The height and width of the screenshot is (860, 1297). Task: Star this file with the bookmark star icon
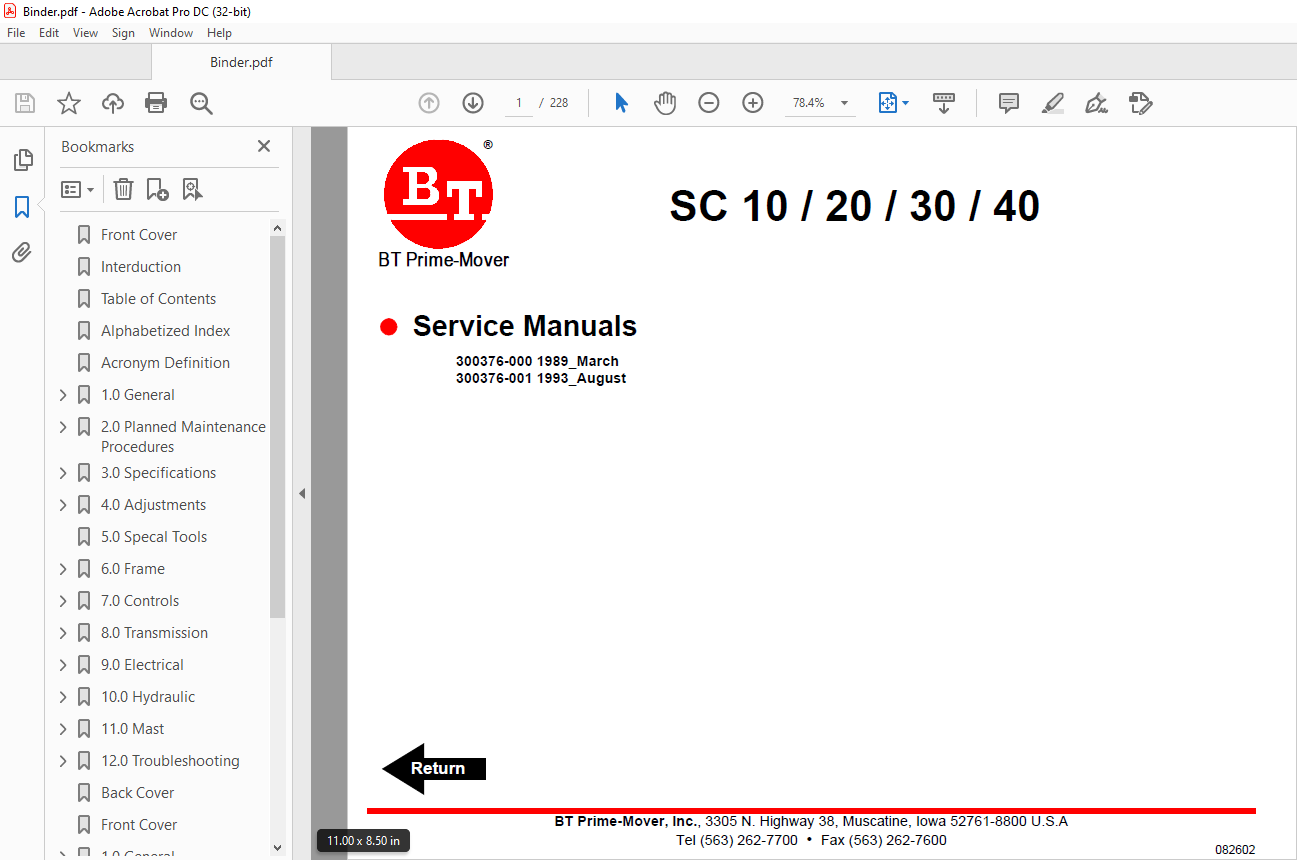[69, 103]
